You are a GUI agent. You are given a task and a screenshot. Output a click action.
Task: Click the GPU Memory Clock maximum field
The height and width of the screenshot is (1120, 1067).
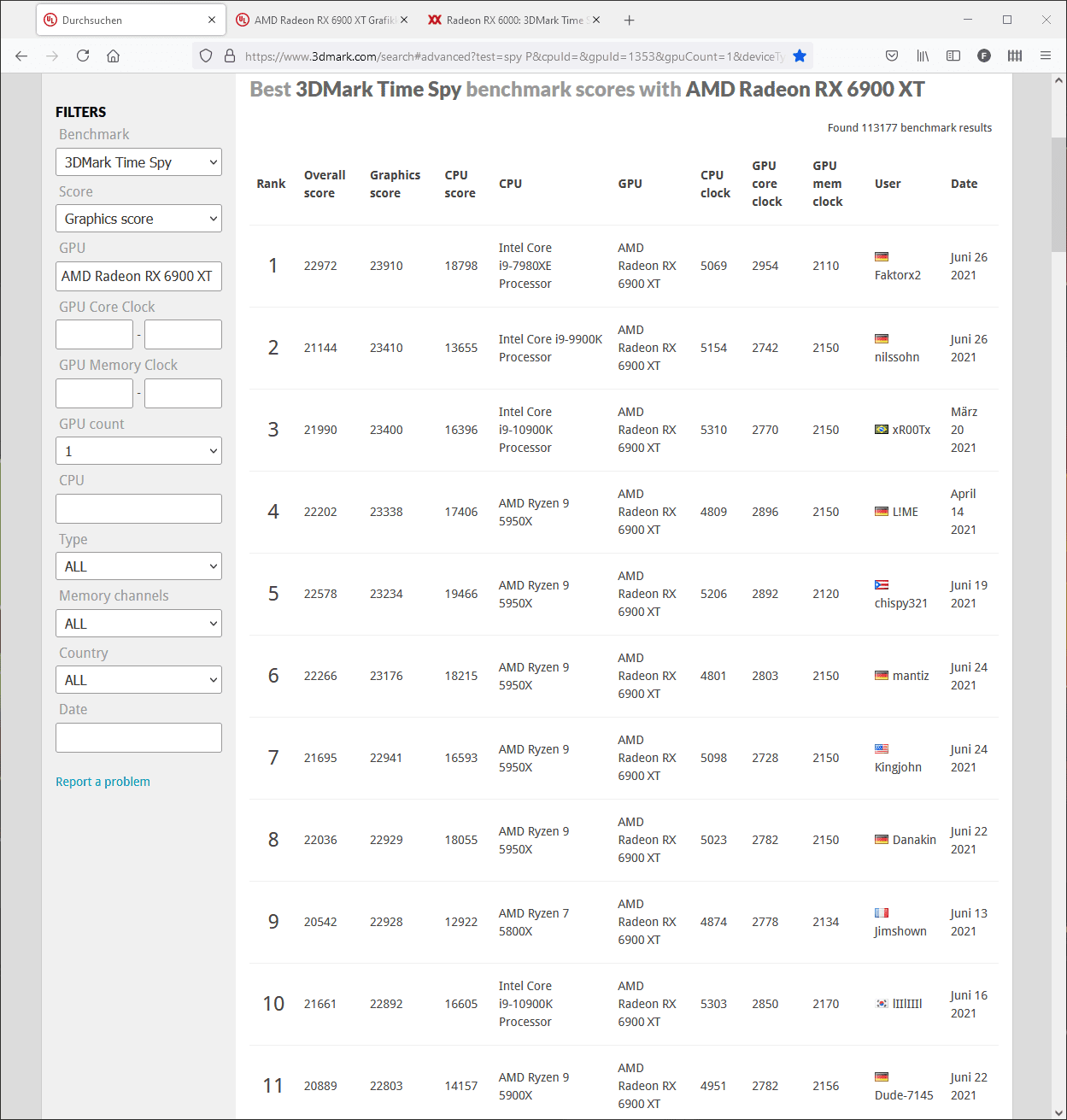point(183,394)
